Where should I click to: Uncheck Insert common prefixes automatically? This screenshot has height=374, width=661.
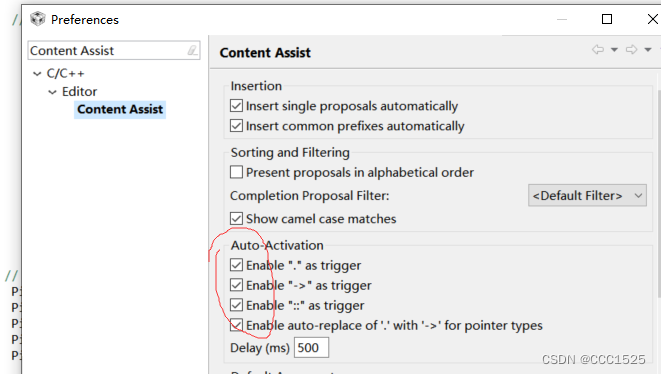[236, 126]
